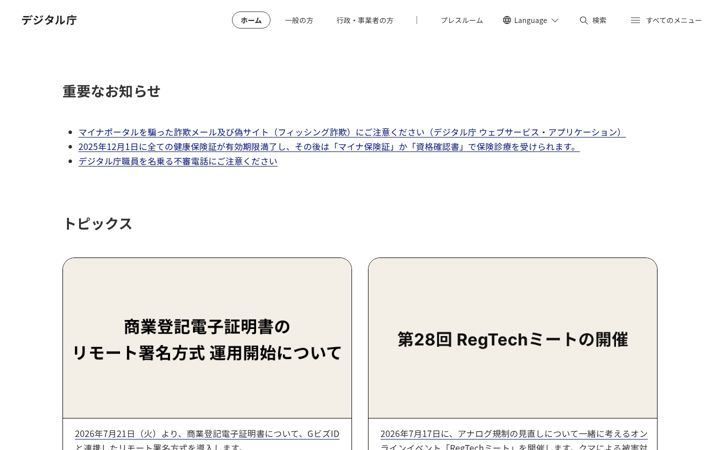
Task: Open the 2026年7月17日 RegTechミート article link
Action: (514, 439)
